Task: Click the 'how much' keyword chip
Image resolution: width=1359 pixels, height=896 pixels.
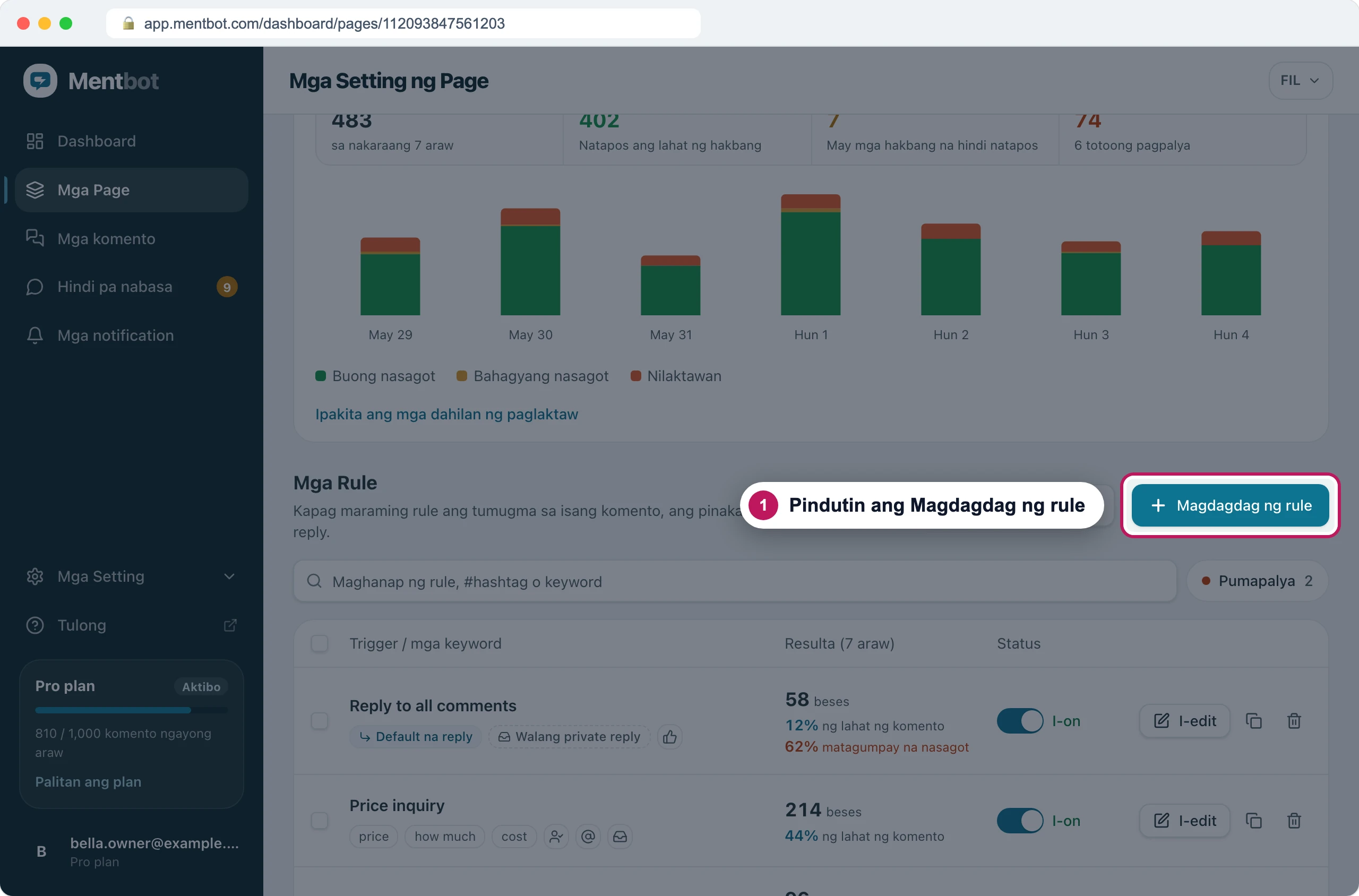Action: [445, 837]
